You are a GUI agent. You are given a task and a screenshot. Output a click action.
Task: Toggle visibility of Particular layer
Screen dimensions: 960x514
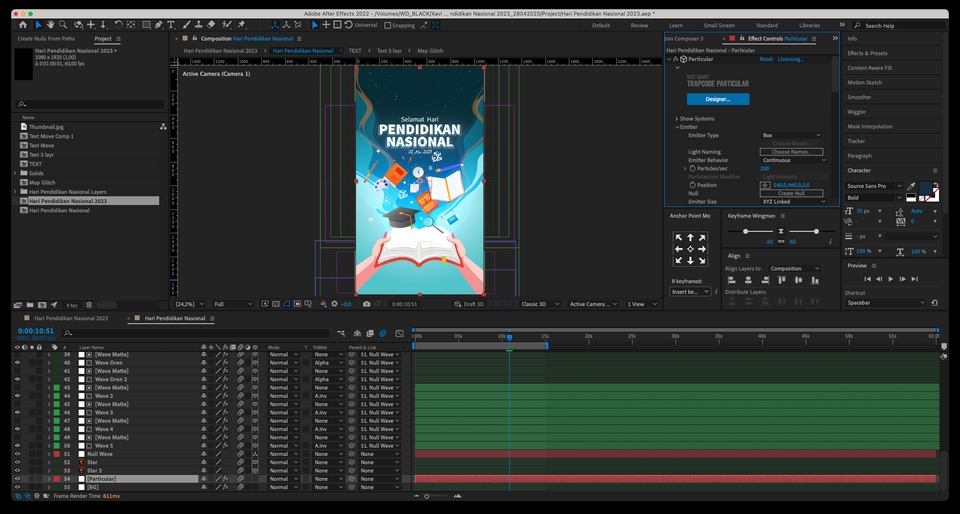click(x=17, y=479)
